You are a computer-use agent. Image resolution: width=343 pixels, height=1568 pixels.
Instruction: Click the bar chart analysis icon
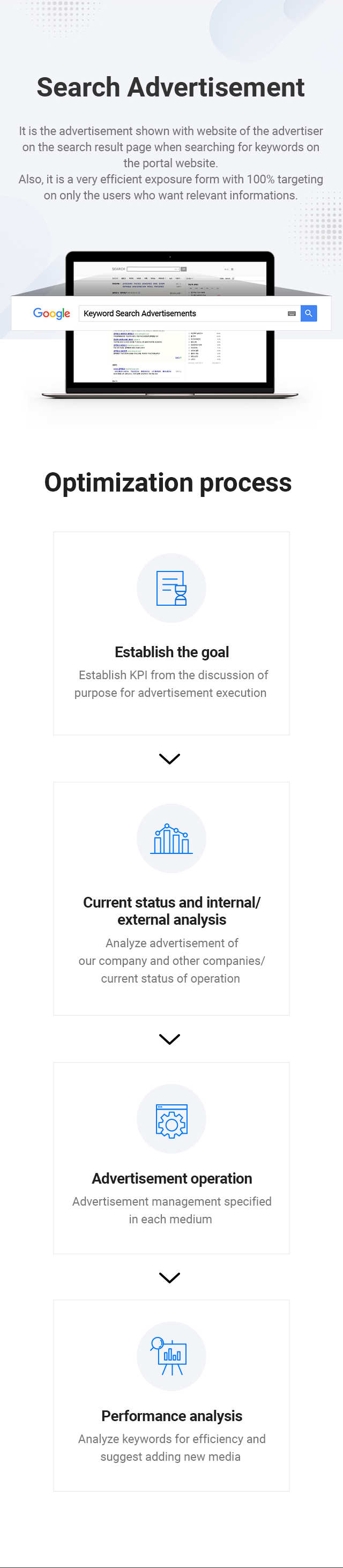(x=171, y=839)
